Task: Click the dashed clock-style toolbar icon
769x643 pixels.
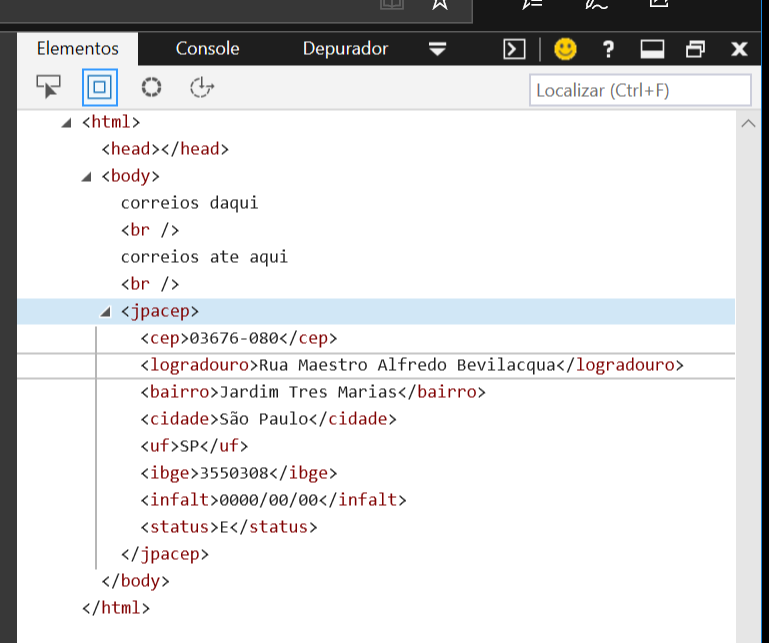Action: tap(202, 87)
